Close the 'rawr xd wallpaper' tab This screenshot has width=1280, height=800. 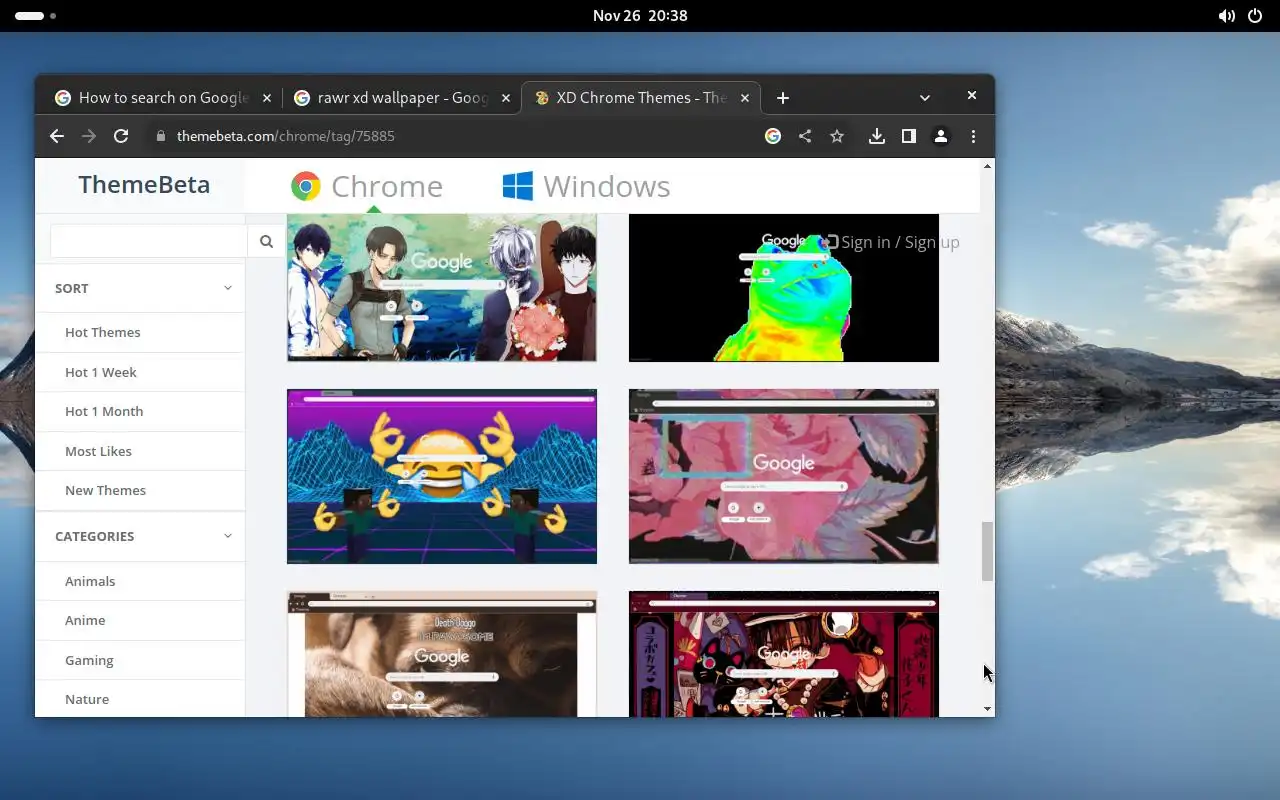[x=506, y=98]
